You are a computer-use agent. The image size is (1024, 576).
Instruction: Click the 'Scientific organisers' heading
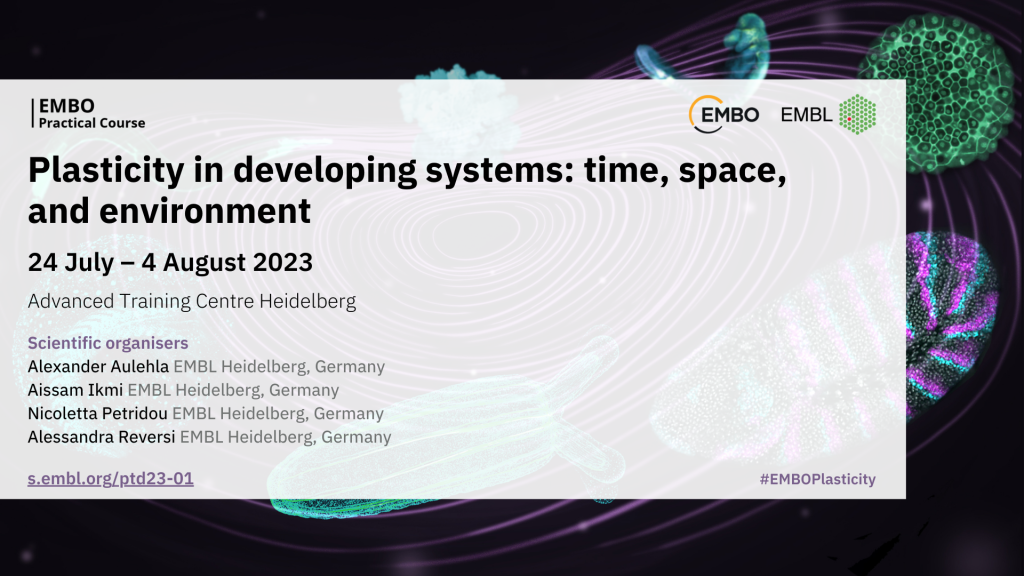click(x=108, y=343)
